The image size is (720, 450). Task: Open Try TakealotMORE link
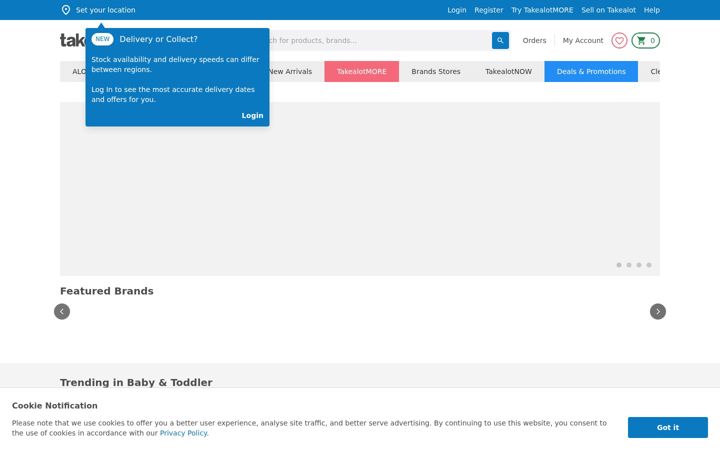542,10
